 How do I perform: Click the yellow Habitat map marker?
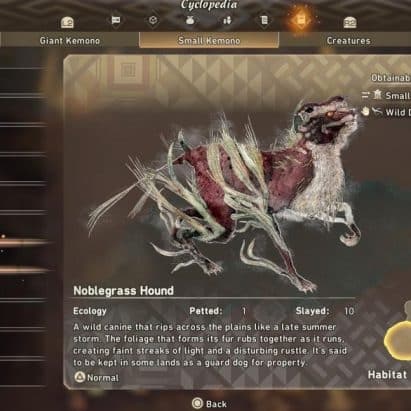click(398, 341)
